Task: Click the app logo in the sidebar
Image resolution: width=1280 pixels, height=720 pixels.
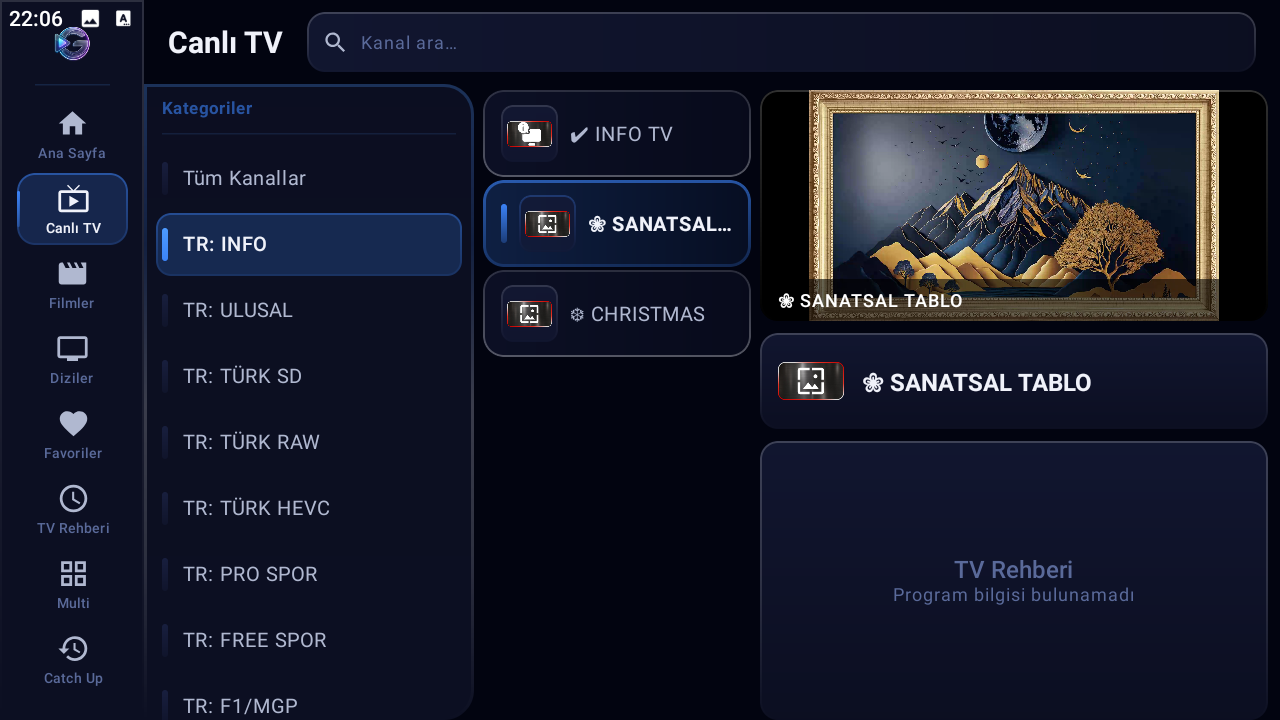Action: coord(72,43)
